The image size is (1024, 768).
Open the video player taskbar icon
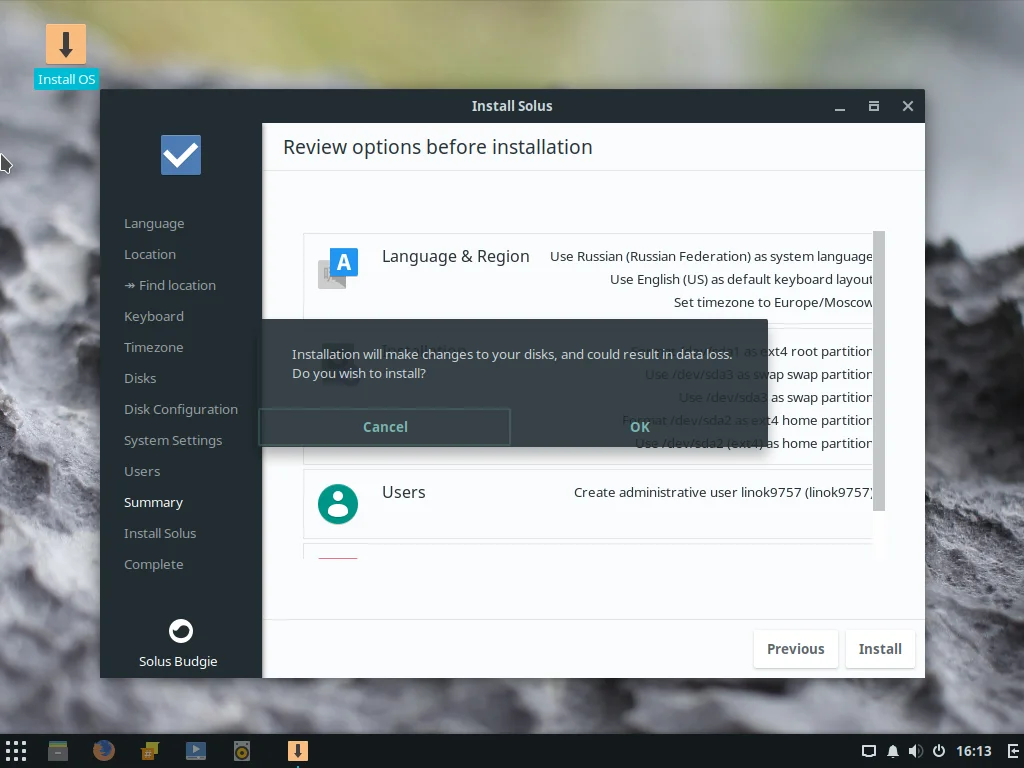196,751
